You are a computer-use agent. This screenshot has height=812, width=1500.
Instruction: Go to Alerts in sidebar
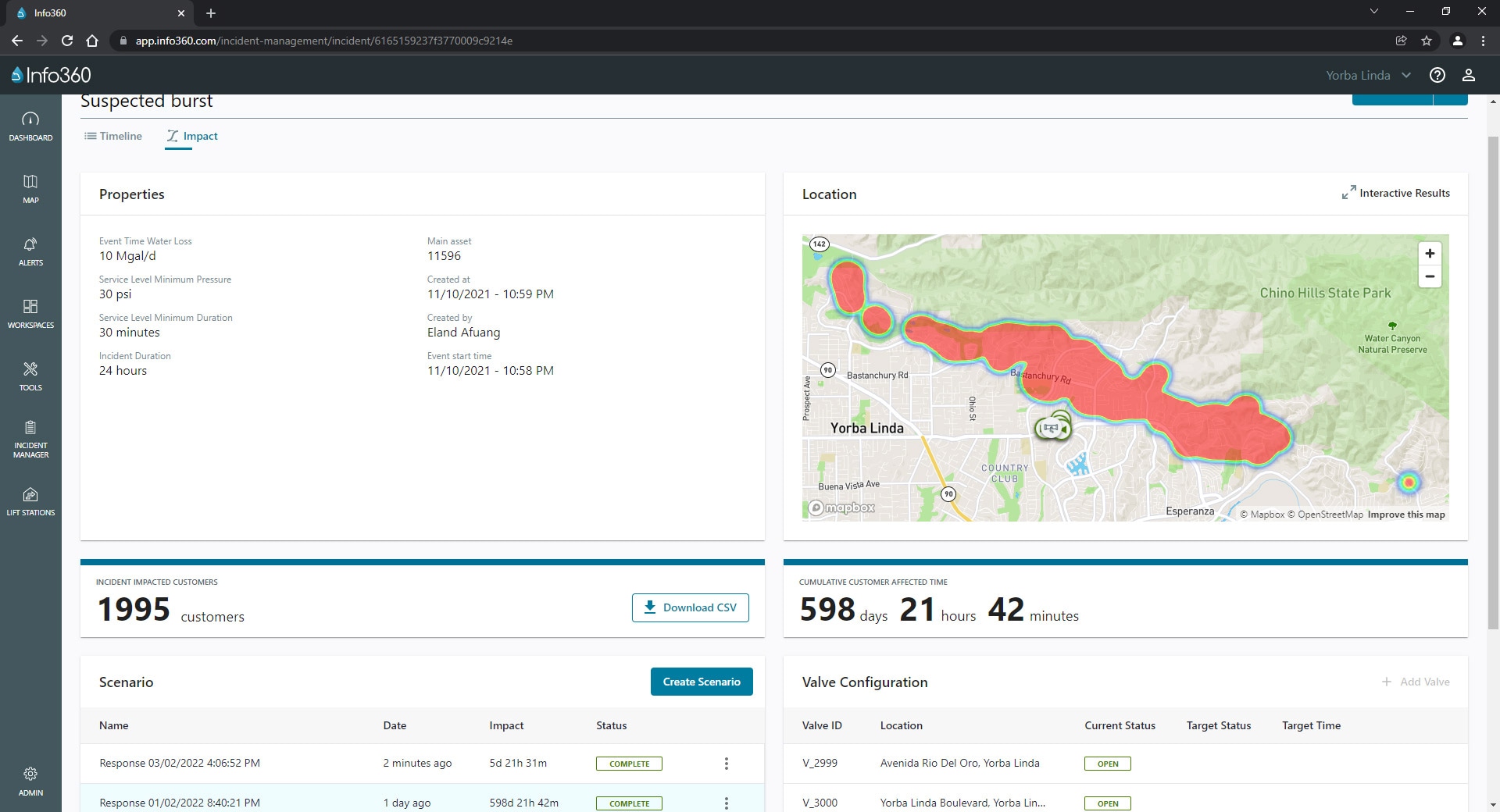click(x=30, y=251)
